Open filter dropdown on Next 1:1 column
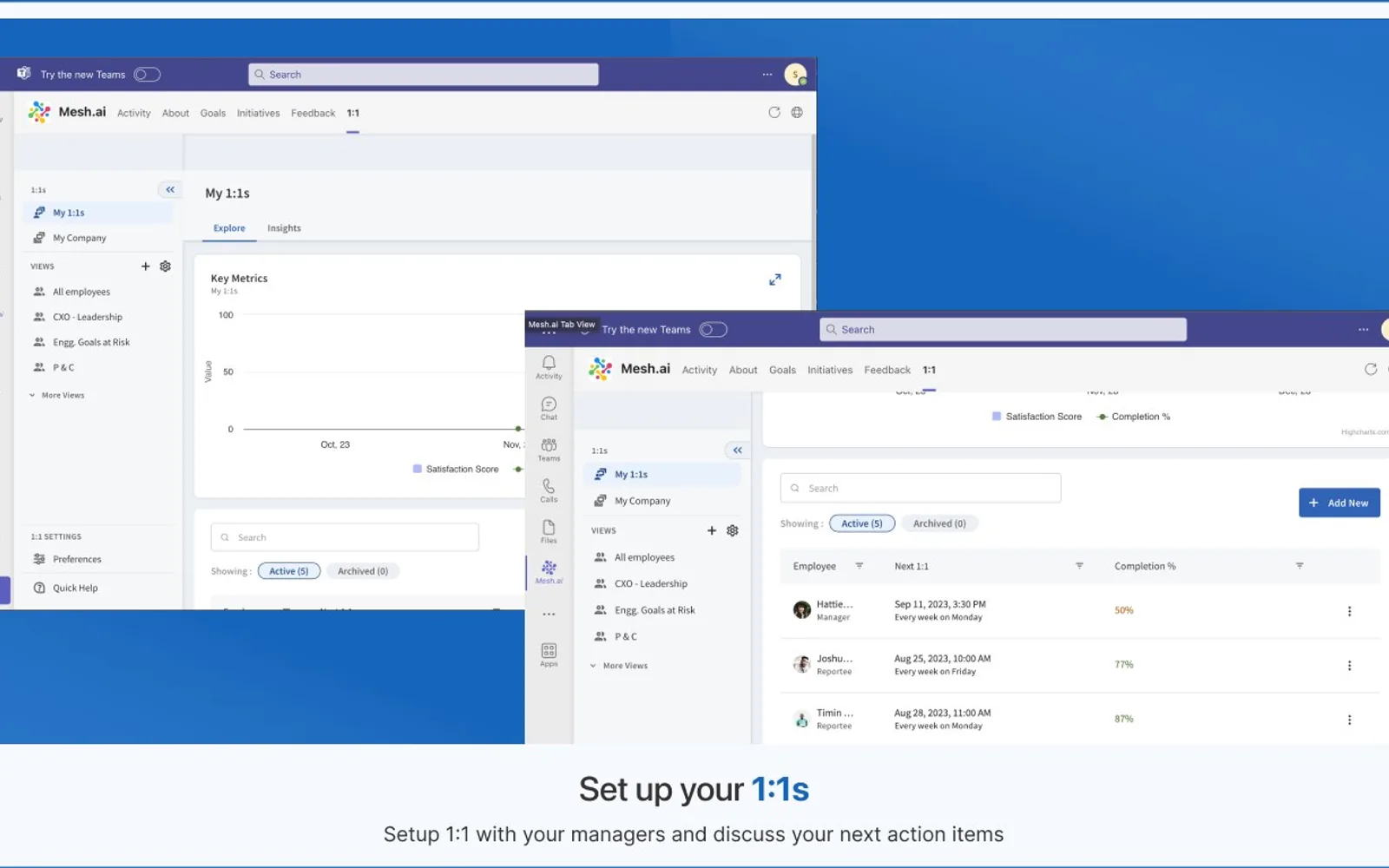This screenshot has width=1389, height=868. pyautogui.click(x=1079, y=566)
